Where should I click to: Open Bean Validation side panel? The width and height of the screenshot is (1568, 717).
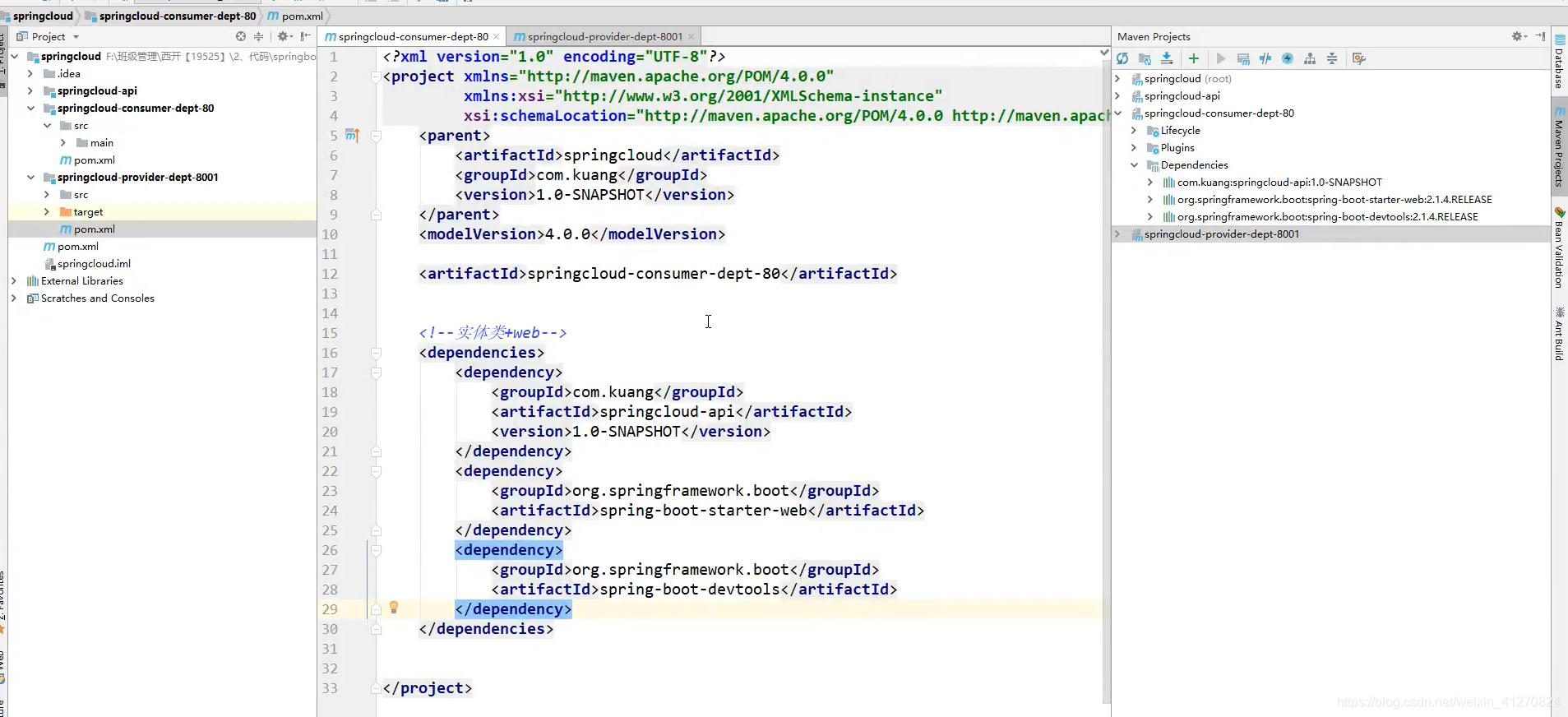1559,247
